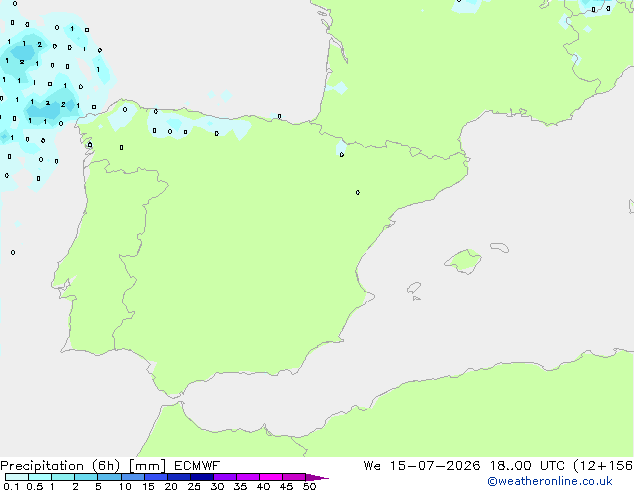The width and height of the screenshot is (634, 490).
Task: Click the Menorca island outline
Action: [499, 247]
